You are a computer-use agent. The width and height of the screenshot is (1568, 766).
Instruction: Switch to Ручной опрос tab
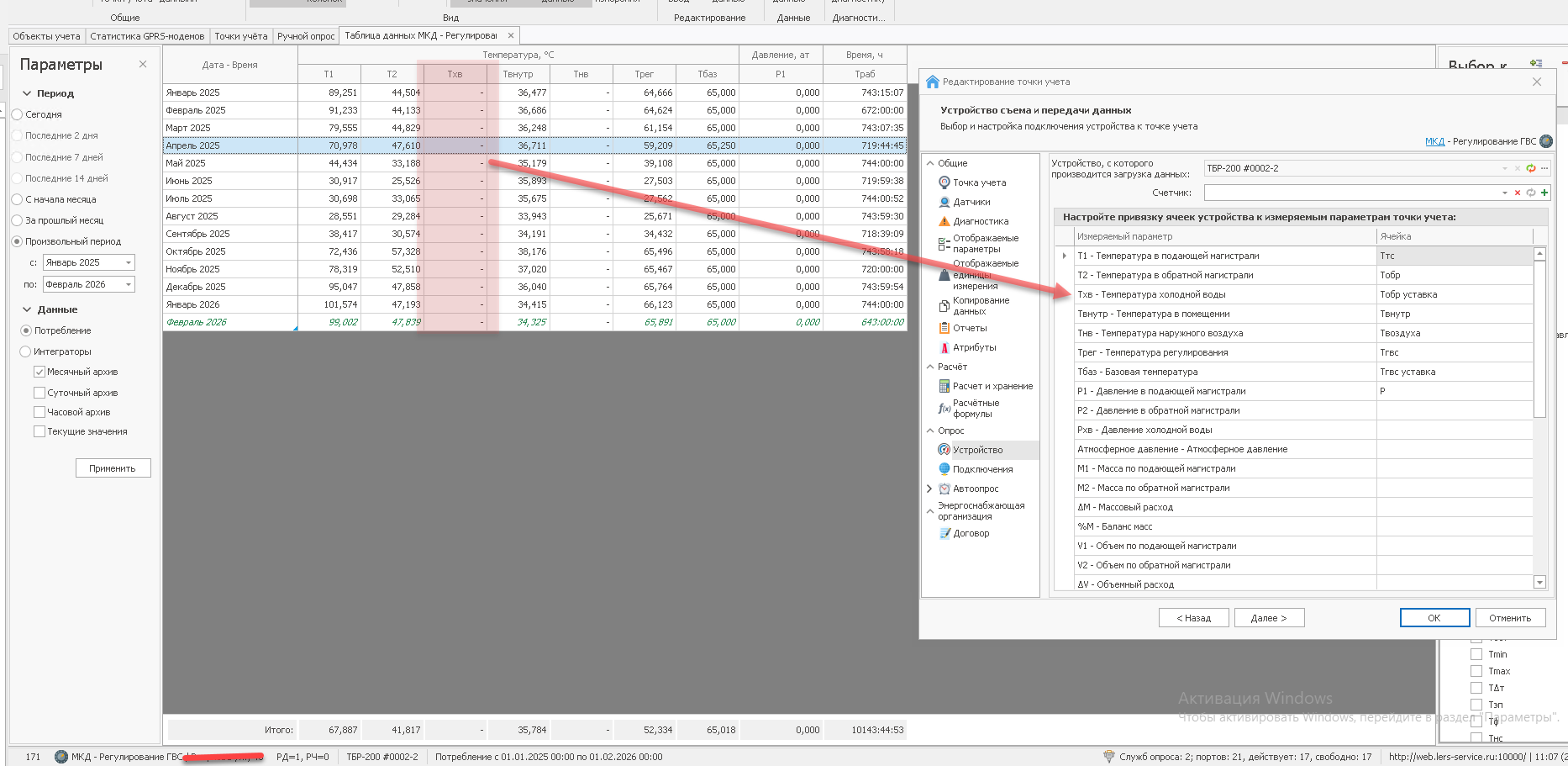pyautogui.click(x=306, y=36)
